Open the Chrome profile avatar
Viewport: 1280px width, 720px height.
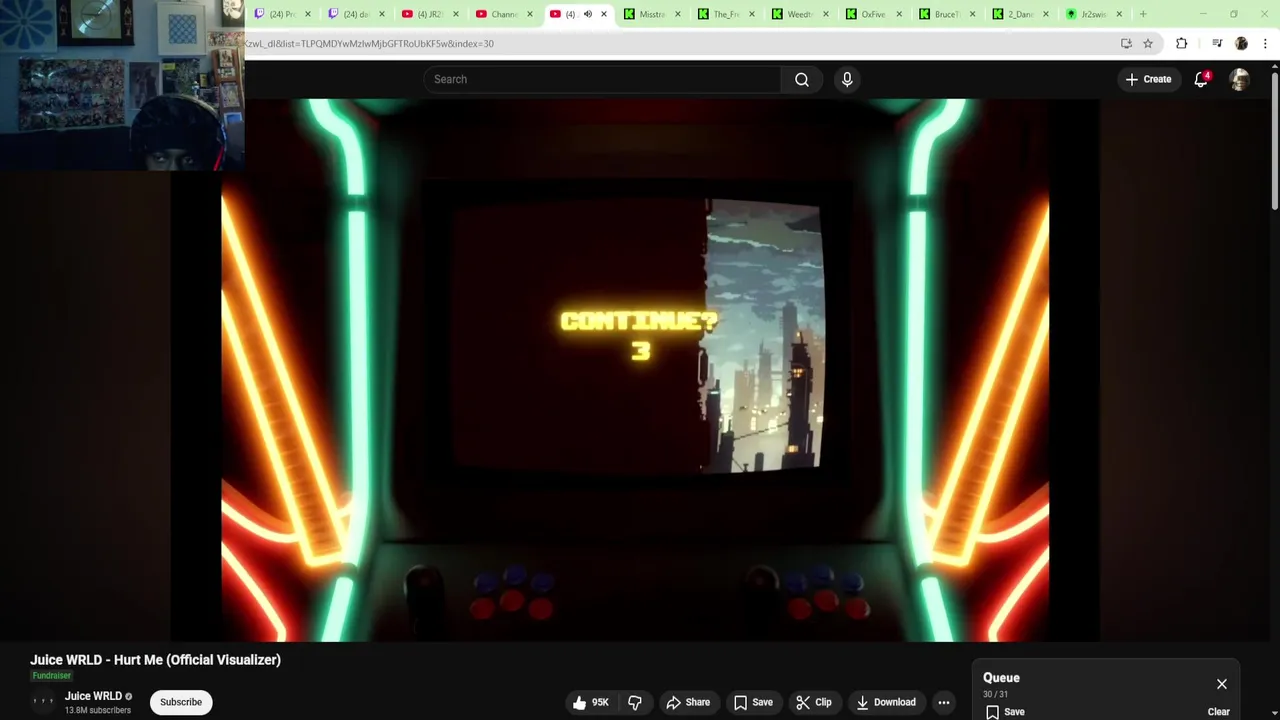point(1241,43)
